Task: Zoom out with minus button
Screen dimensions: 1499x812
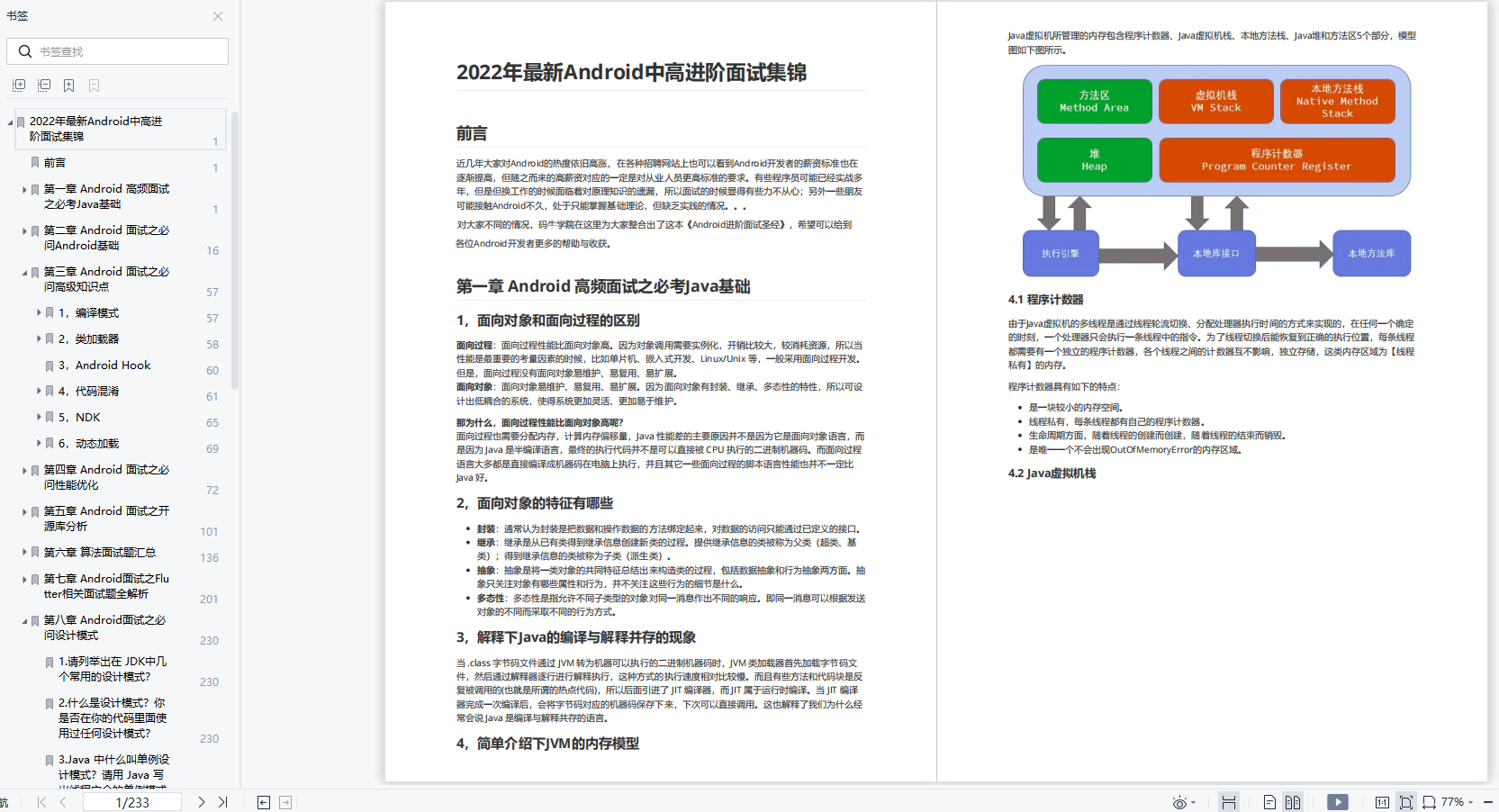Action: 1488,802
